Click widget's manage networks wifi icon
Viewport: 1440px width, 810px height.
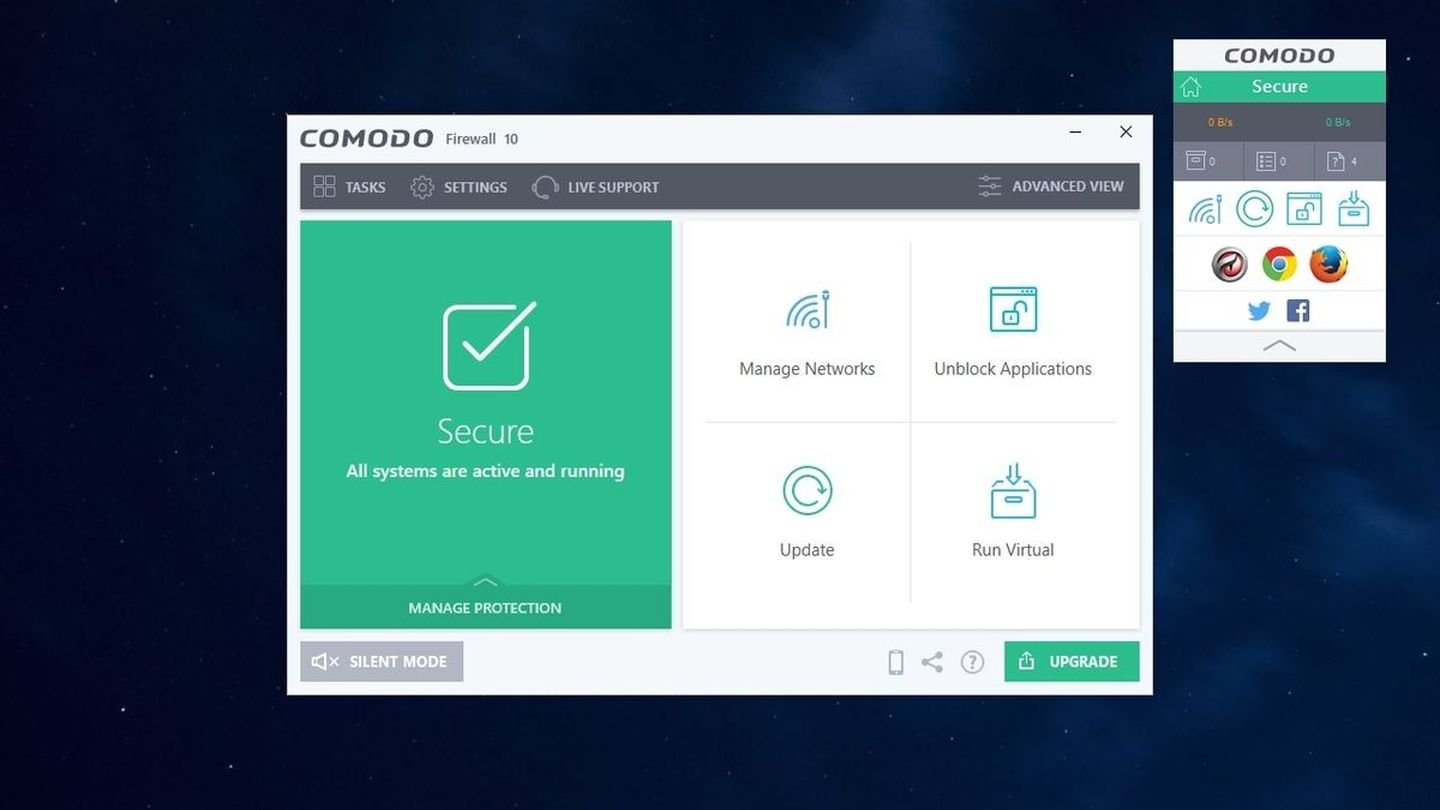coord(1205,209)
